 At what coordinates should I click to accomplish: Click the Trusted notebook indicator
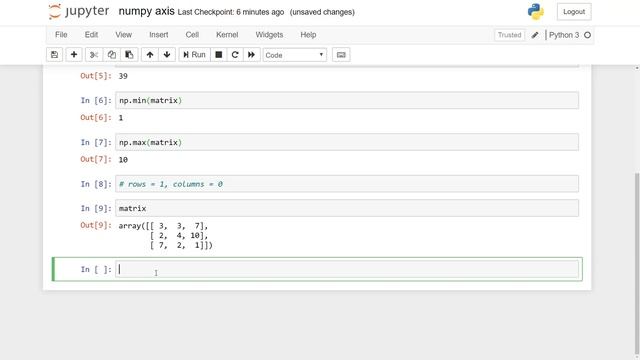[509, 35]
